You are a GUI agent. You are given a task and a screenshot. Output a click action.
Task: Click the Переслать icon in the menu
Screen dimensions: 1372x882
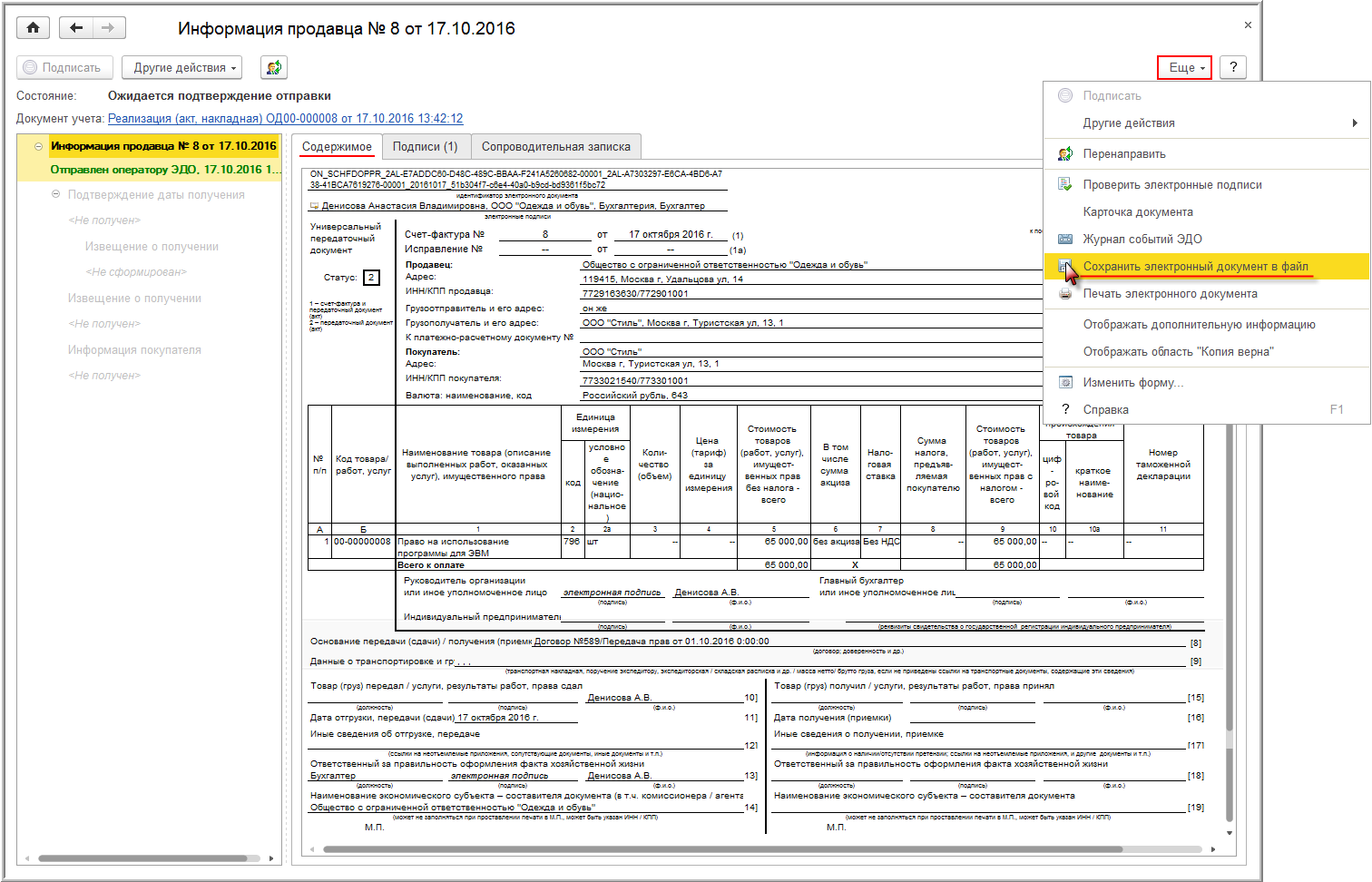pos(1065,154)
